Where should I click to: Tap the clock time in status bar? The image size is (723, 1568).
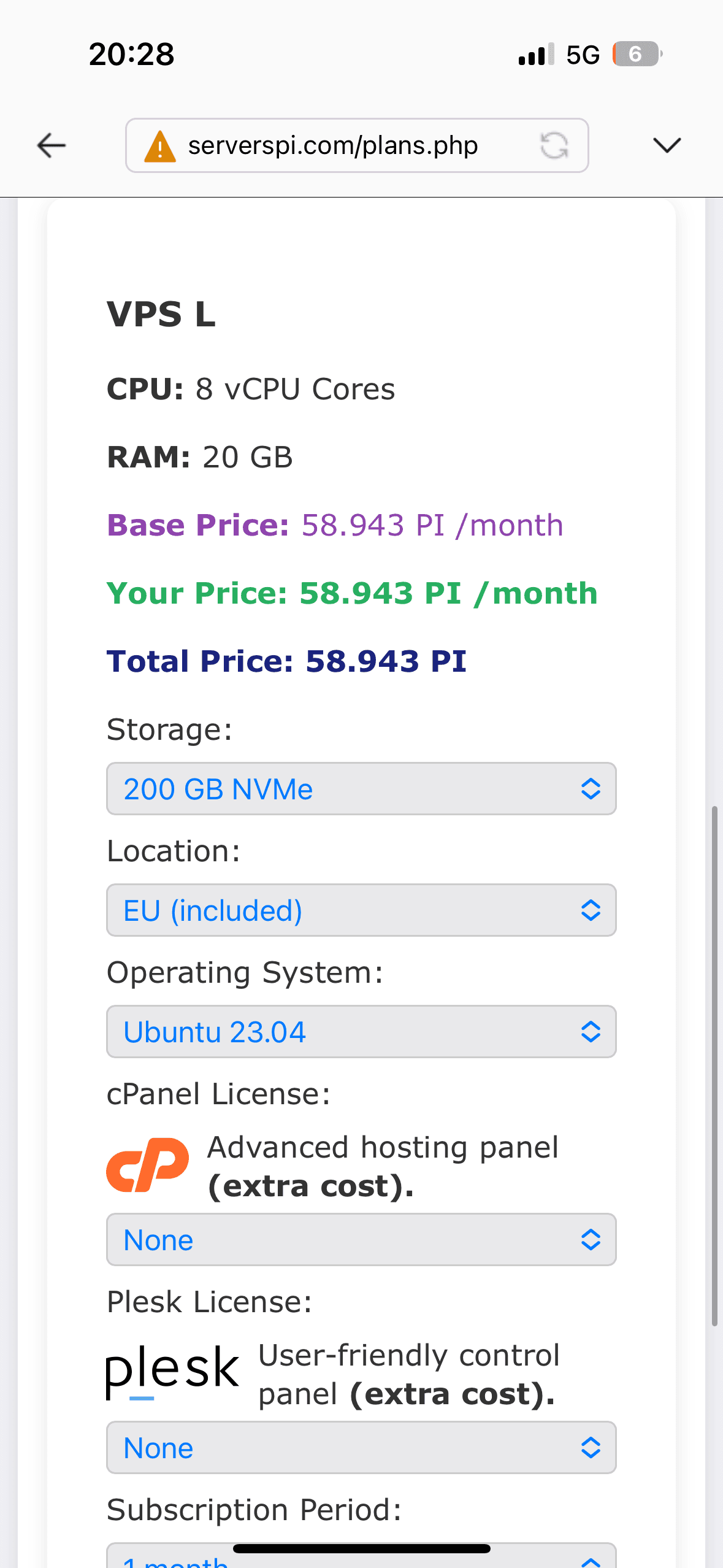[x=132, y=54]
